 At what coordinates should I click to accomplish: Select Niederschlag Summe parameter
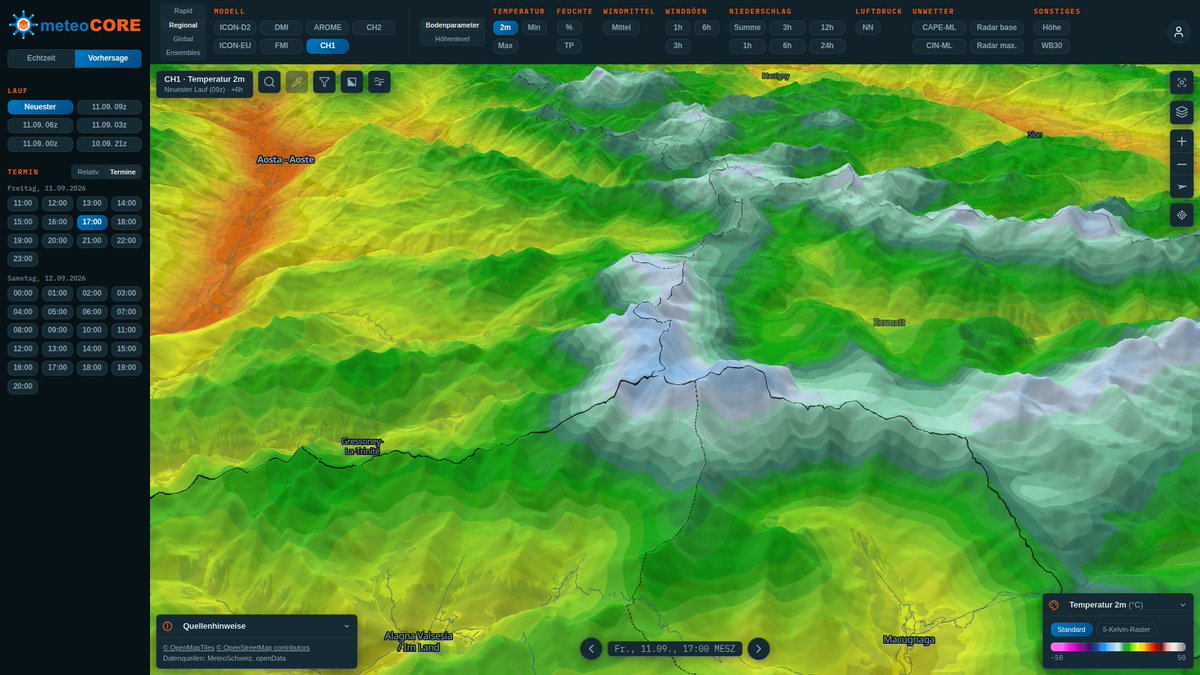(x=747, y=28)
